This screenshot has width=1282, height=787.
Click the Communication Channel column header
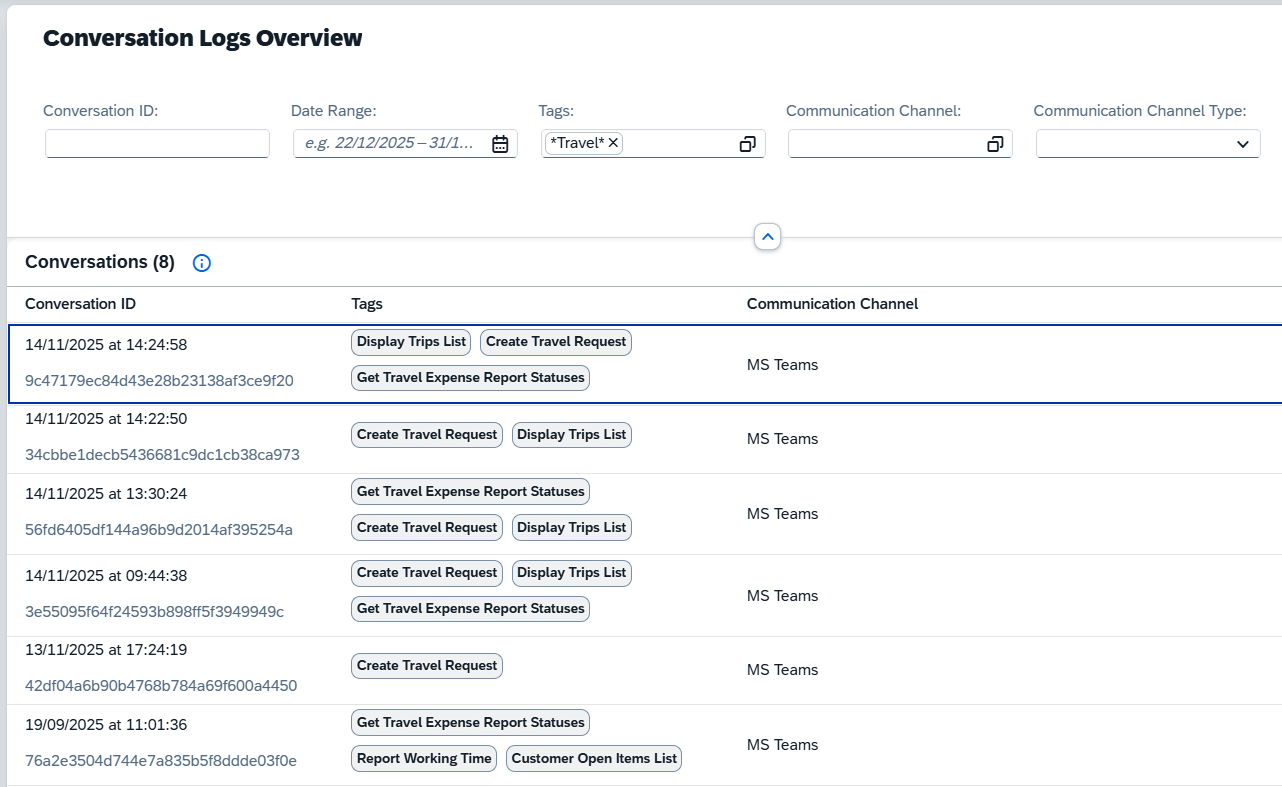pos(832,304)
